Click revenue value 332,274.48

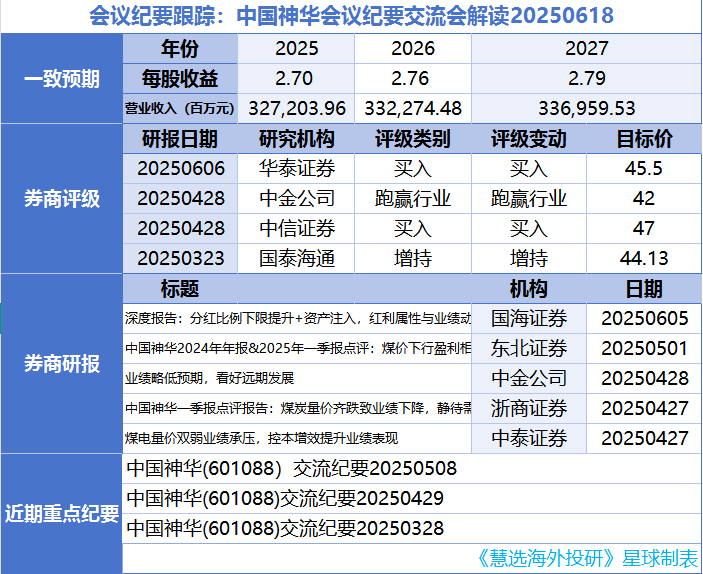click(x=413, y=109)
